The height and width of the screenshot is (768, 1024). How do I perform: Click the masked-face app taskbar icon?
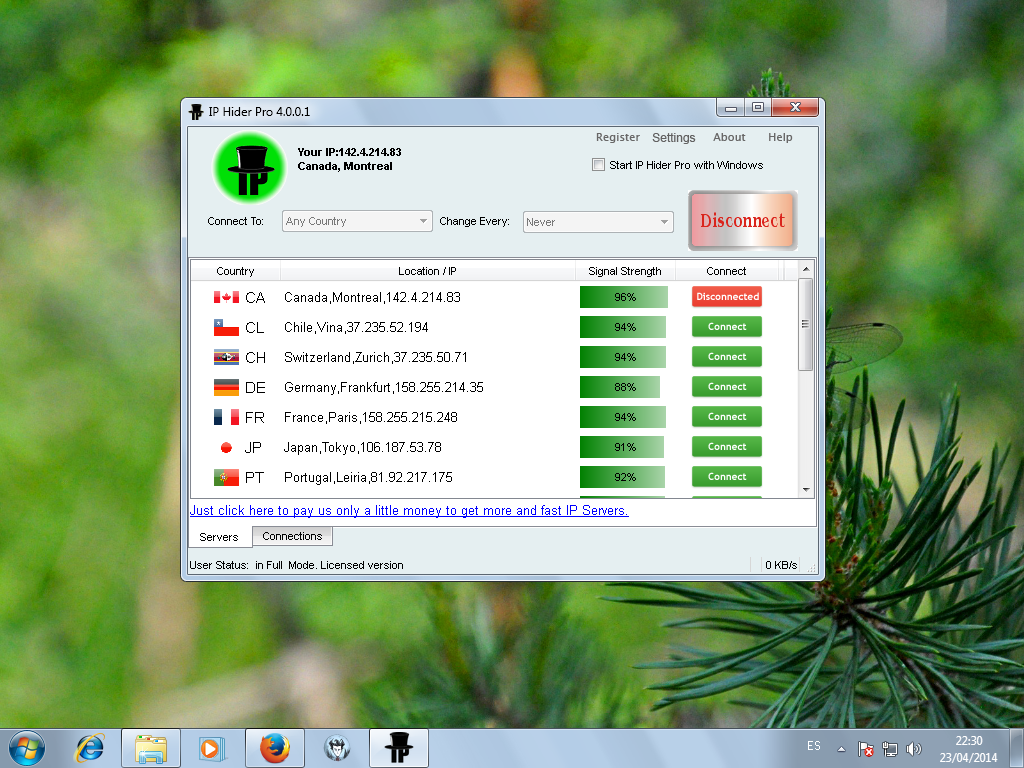click(337, 748)
